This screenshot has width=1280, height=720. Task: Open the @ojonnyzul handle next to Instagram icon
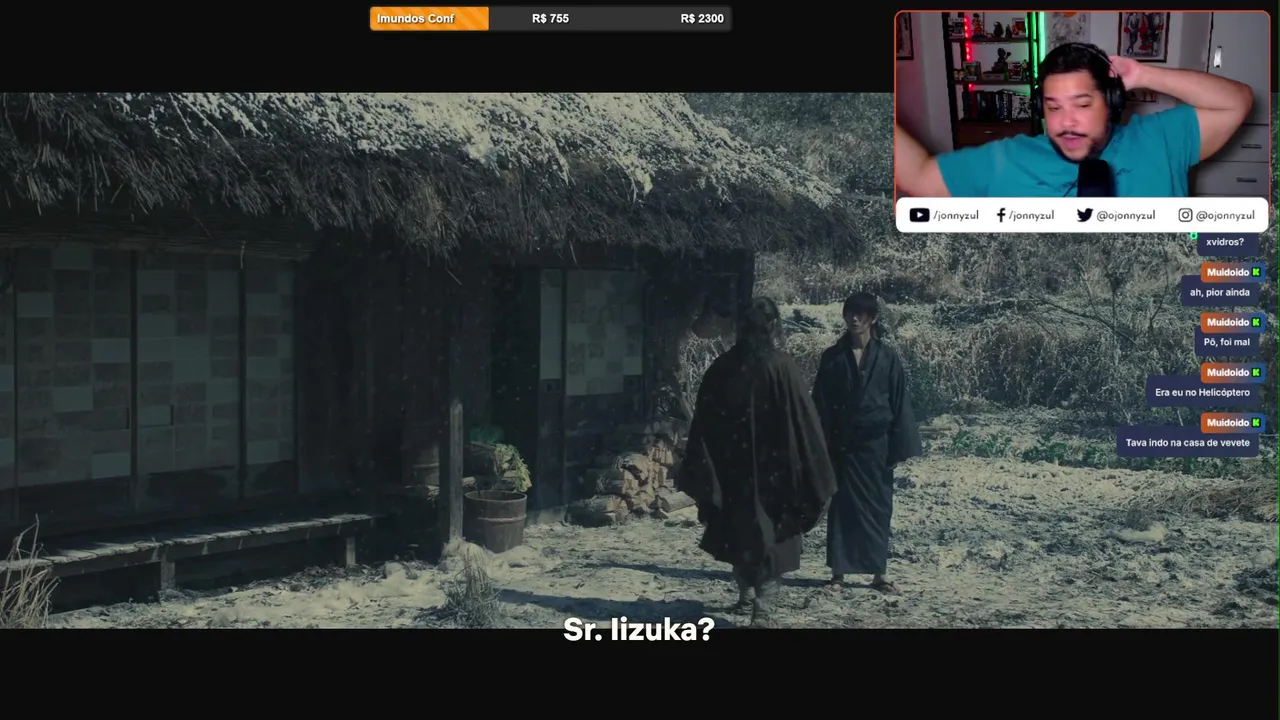1226,215
